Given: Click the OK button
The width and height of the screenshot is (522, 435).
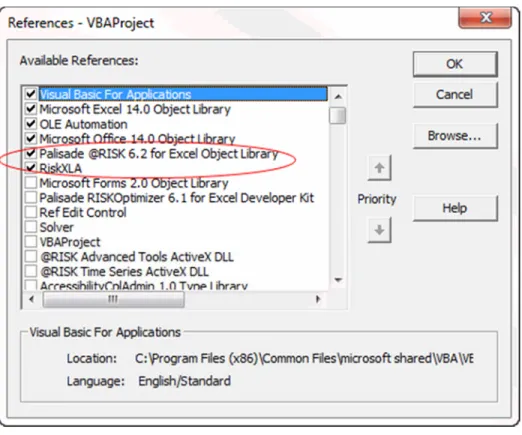Looking at the screenshot, I should [x=455, y=64].
